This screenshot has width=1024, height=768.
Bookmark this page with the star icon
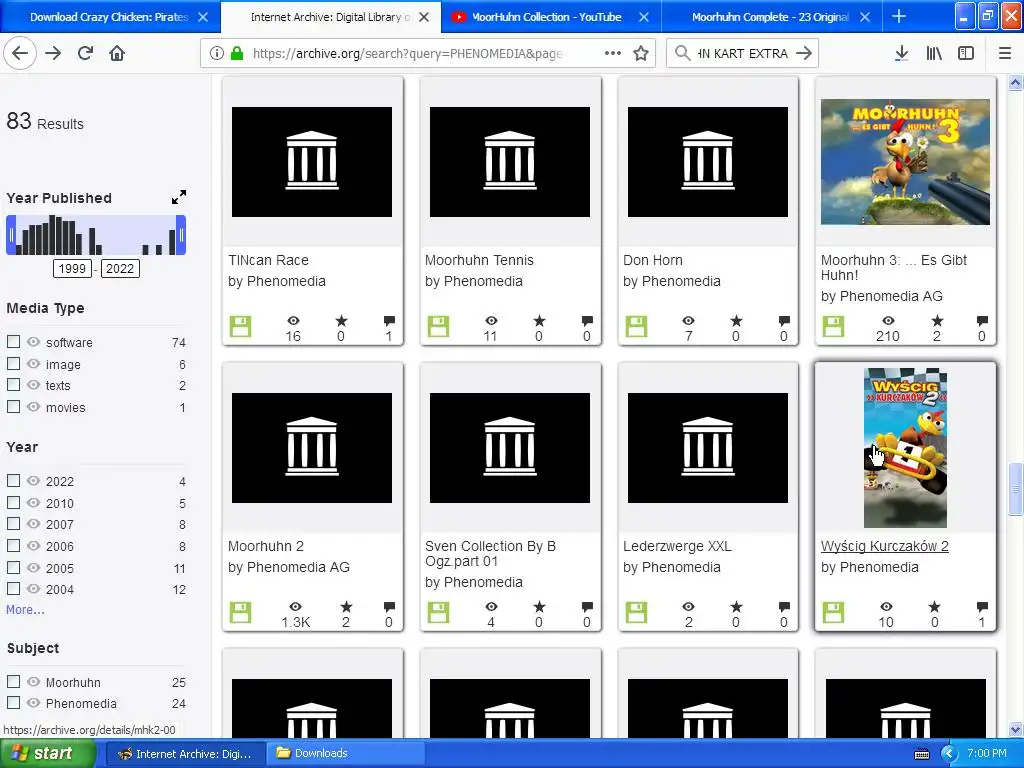641,54
